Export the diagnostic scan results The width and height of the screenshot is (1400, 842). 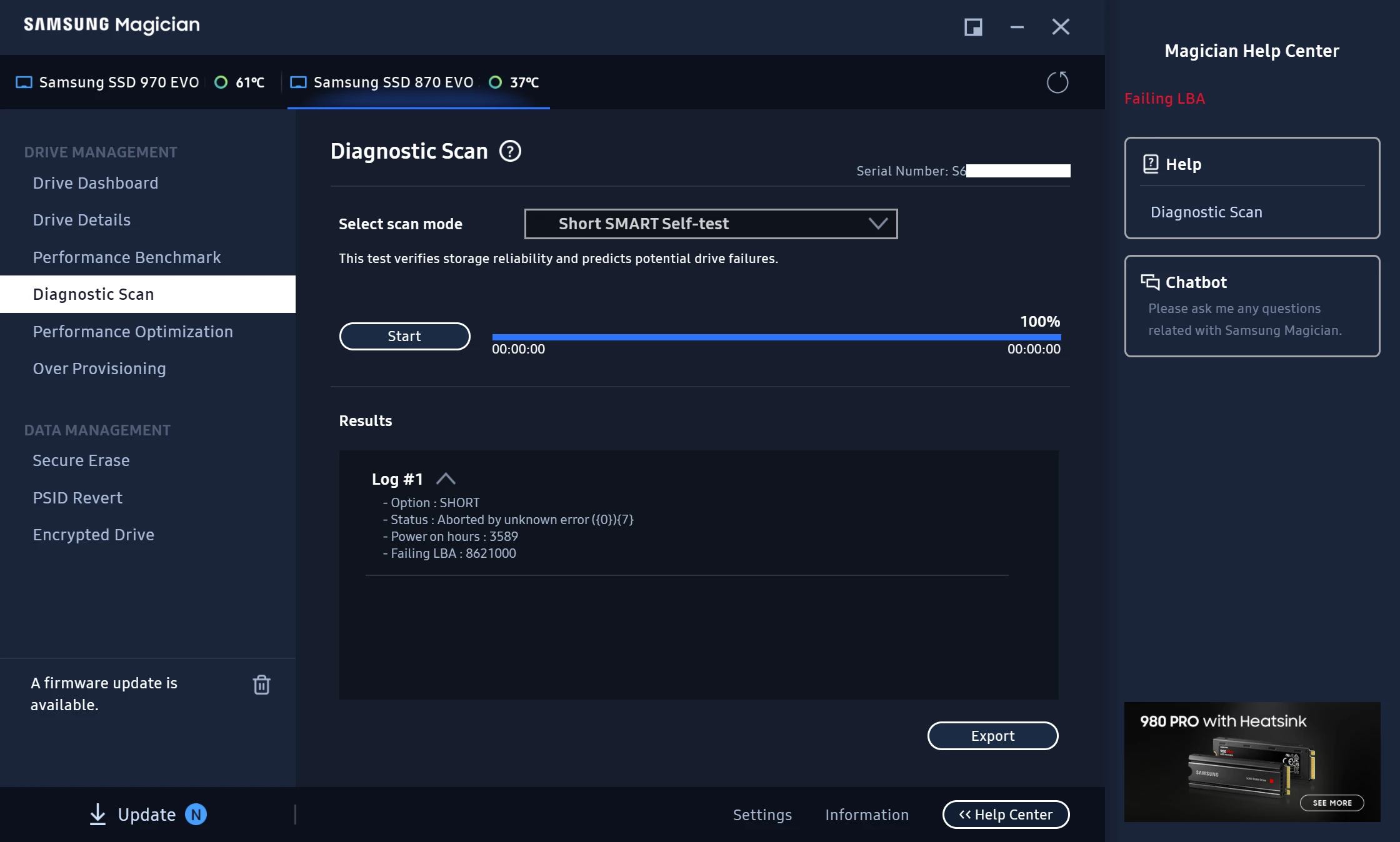pos(992,735)
